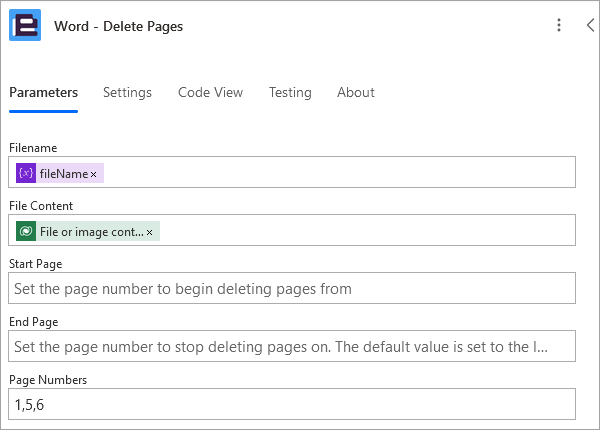Click into the End Page input field
The width and height of the screenshot is (600, 430).
(292, 346)
